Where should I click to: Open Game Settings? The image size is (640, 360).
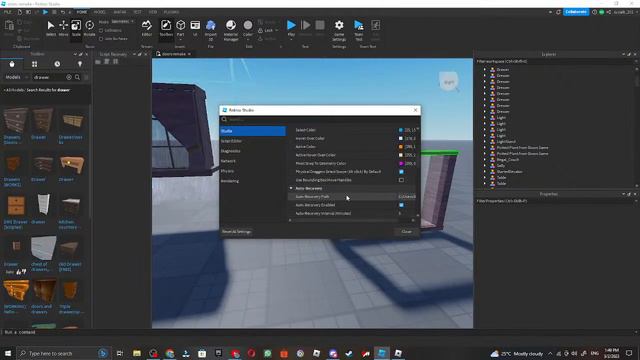[x=339, y=29]
